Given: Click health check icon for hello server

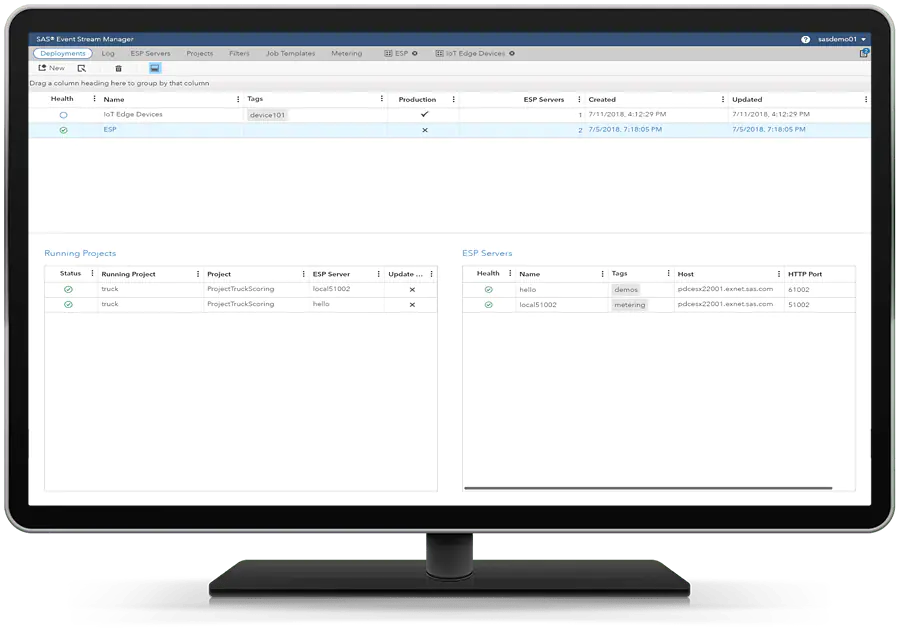Looking at the screenshot, I should (488, 290).
